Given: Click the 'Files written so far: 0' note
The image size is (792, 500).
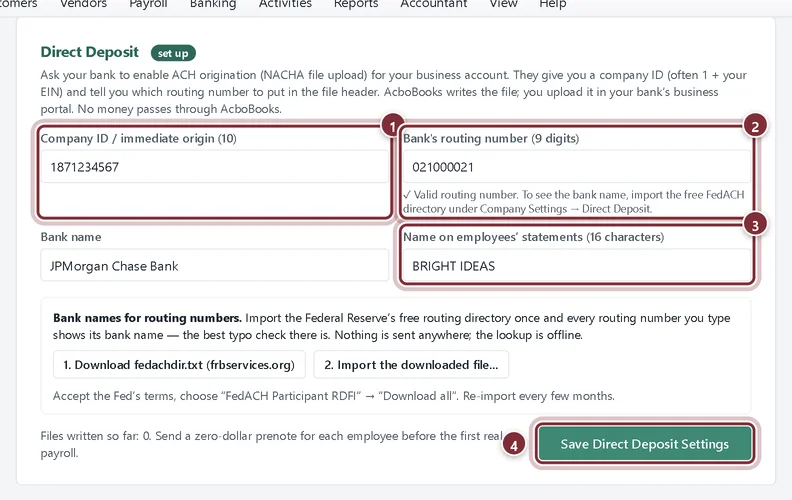Looking at the screenshot, I should [272, 444].
